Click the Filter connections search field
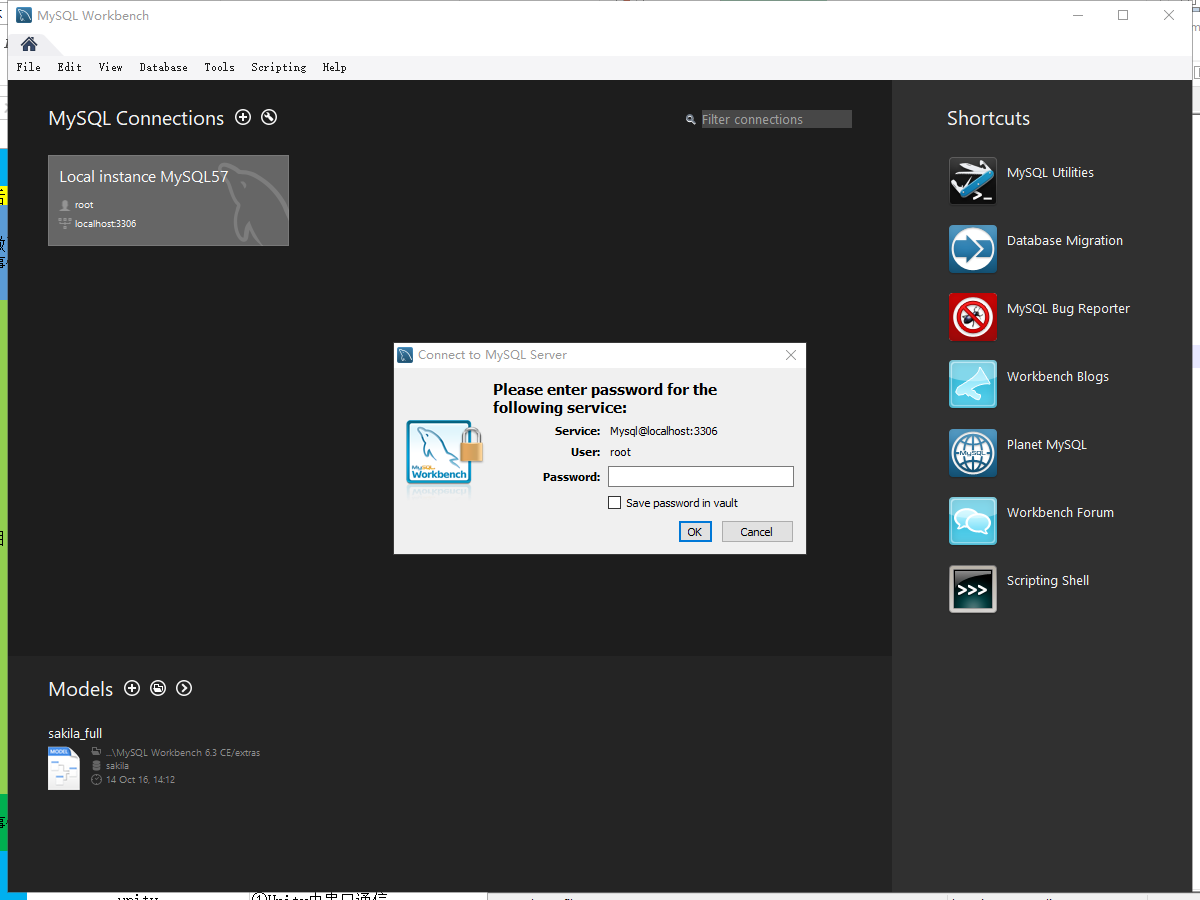The height and width of the screenshot is (900, 1200). [776, 119]
